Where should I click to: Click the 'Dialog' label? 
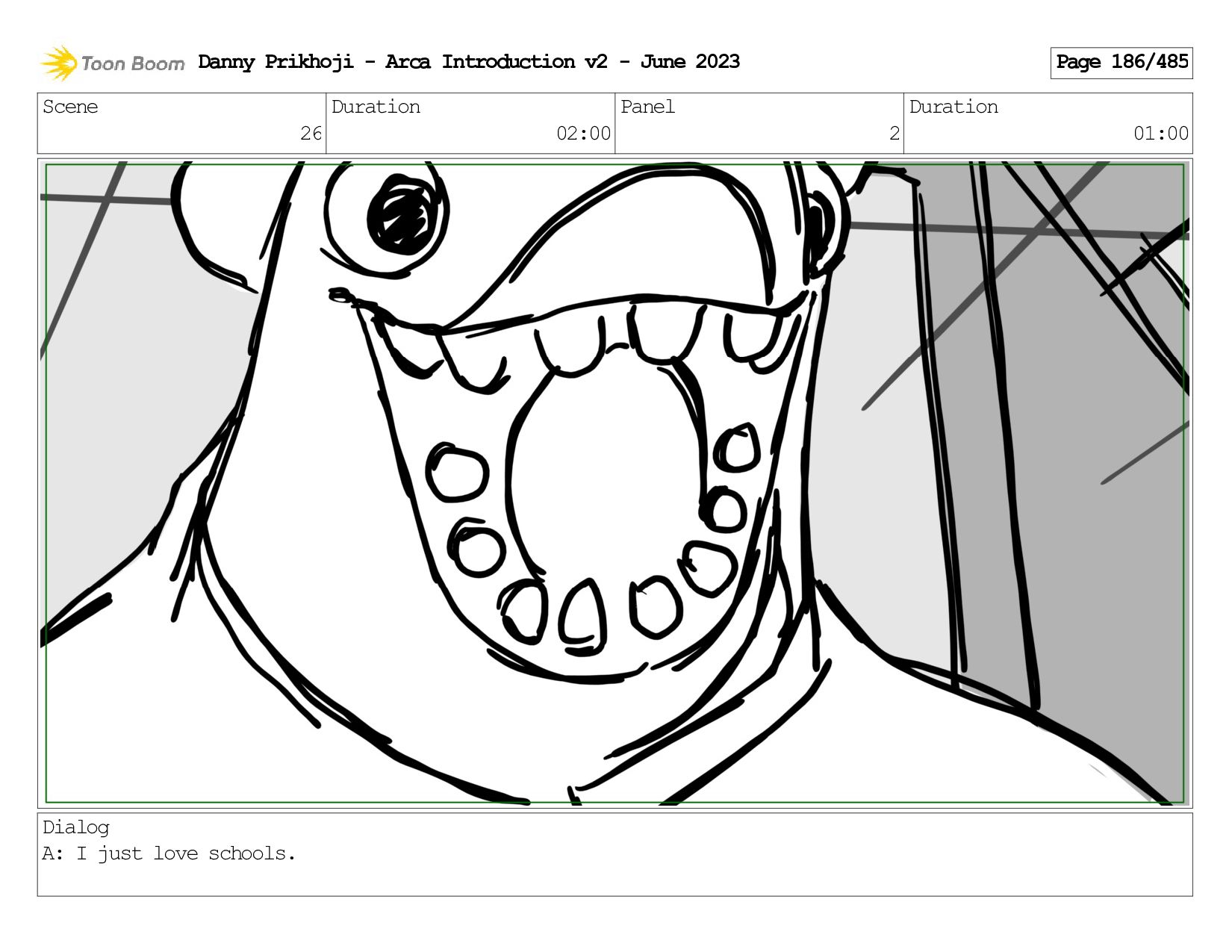click(76, 827)
